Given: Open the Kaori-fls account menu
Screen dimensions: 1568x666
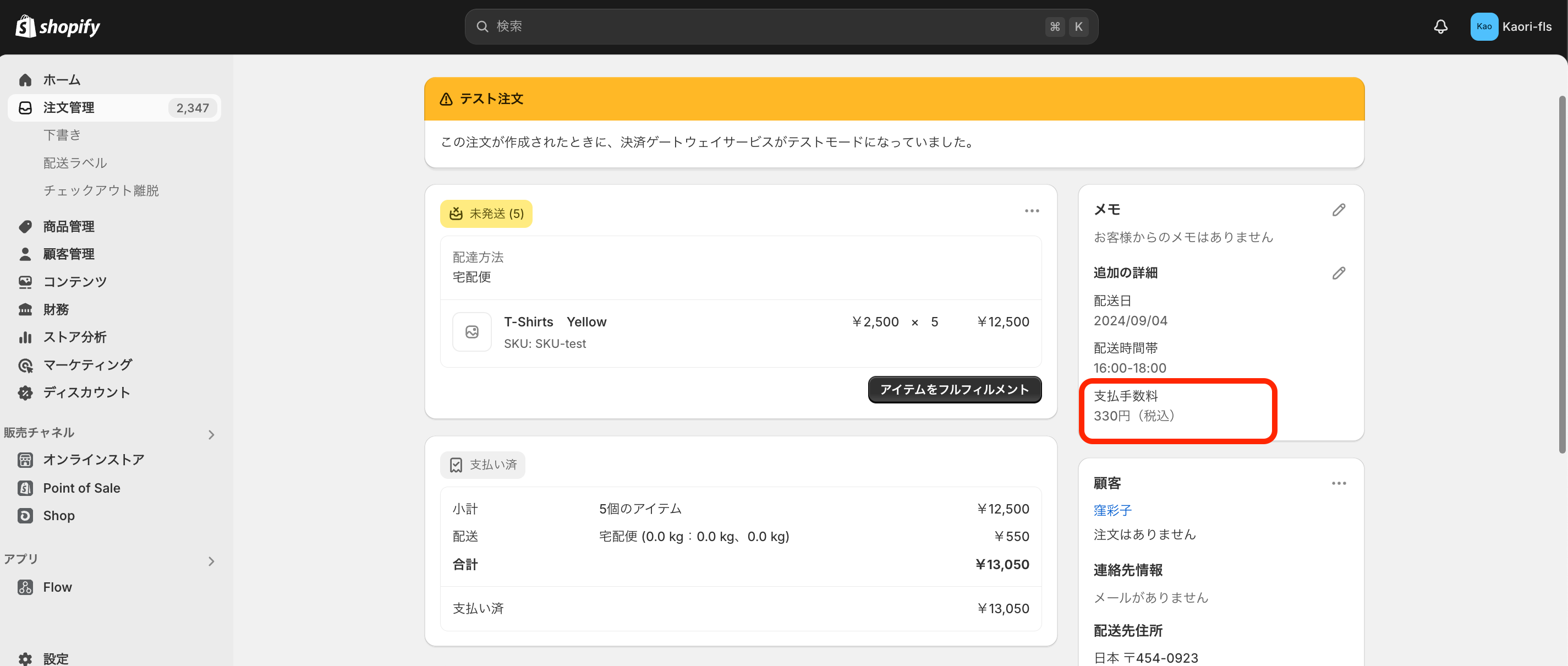Looking at the screenshot, I should (x=1511, y=27).
